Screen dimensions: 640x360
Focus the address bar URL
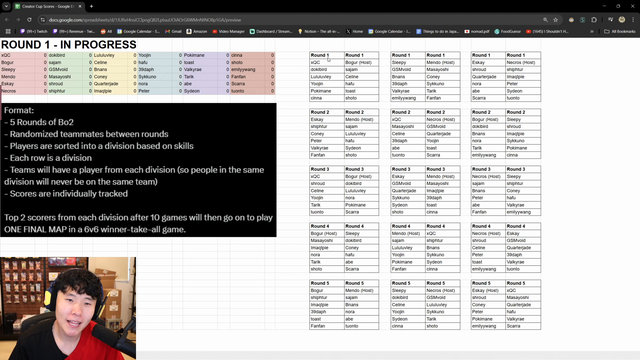coord(145,20)
